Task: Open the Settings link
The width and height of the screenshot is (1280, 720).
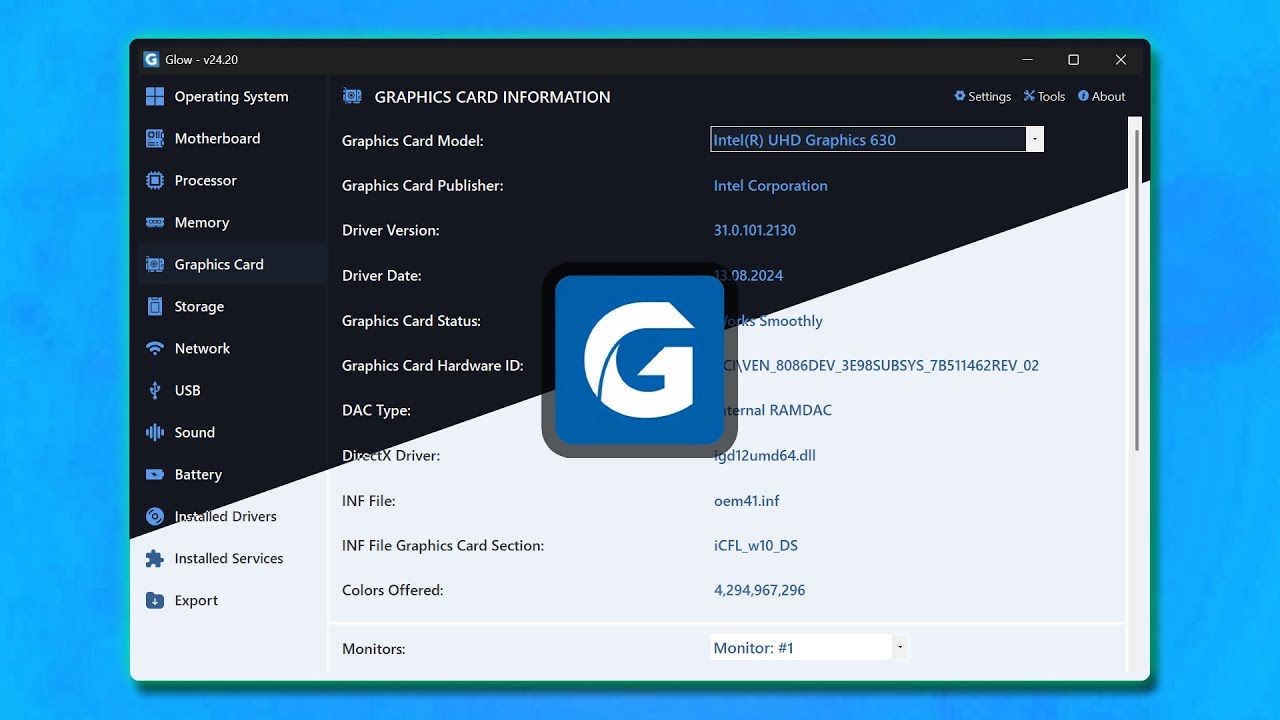Action: 983,96
